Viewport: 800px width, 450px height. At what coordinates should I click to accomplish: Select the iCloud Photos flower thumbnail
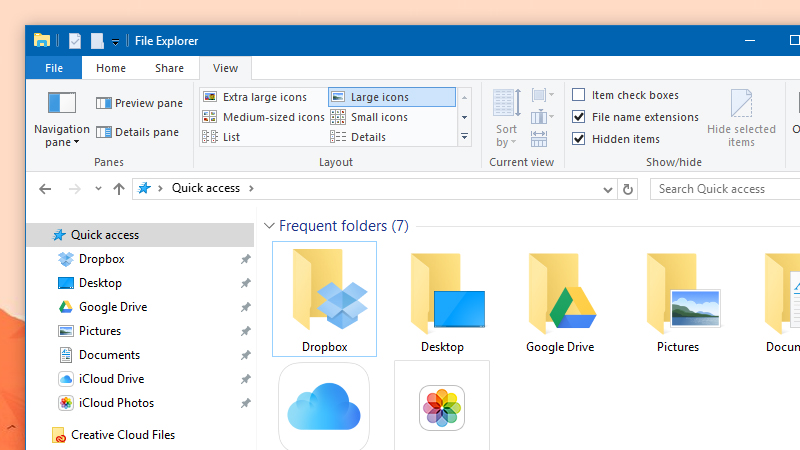coord(442,407)
